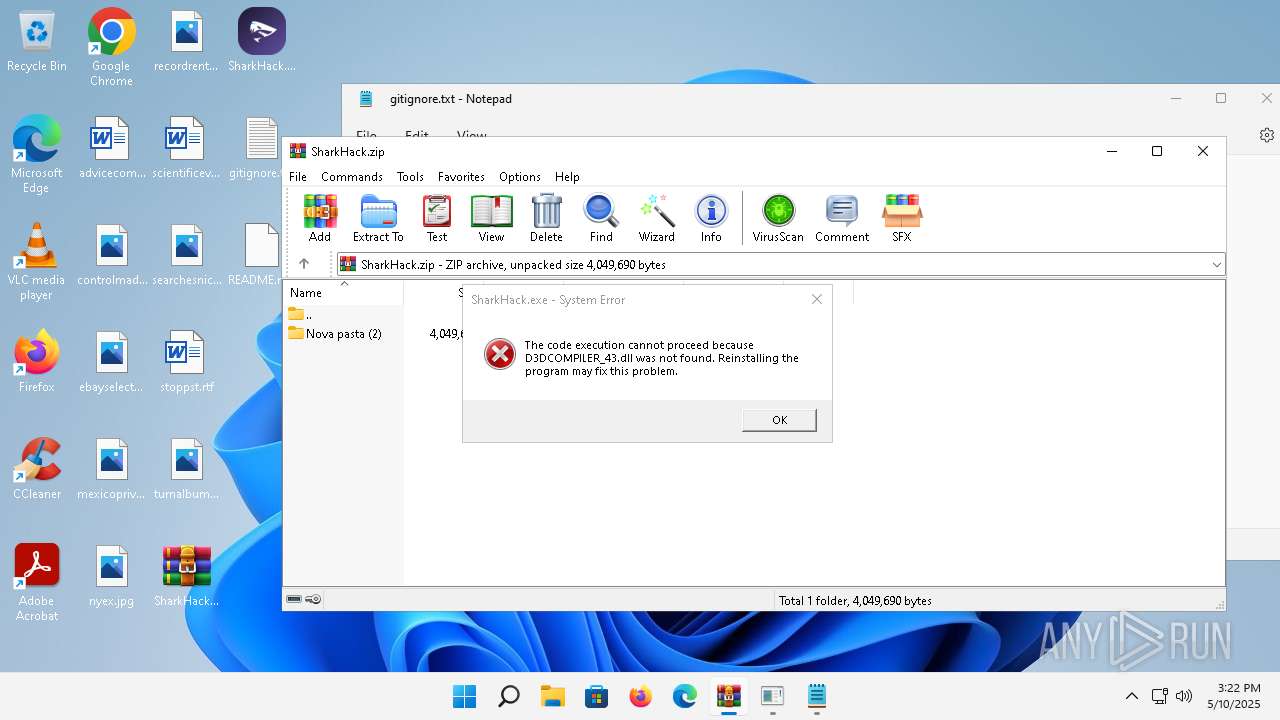The height and width of the screenshot is (720, 1280).
Task: Open Microsoft Edge desktop shortcut
Action: [37, 155]
